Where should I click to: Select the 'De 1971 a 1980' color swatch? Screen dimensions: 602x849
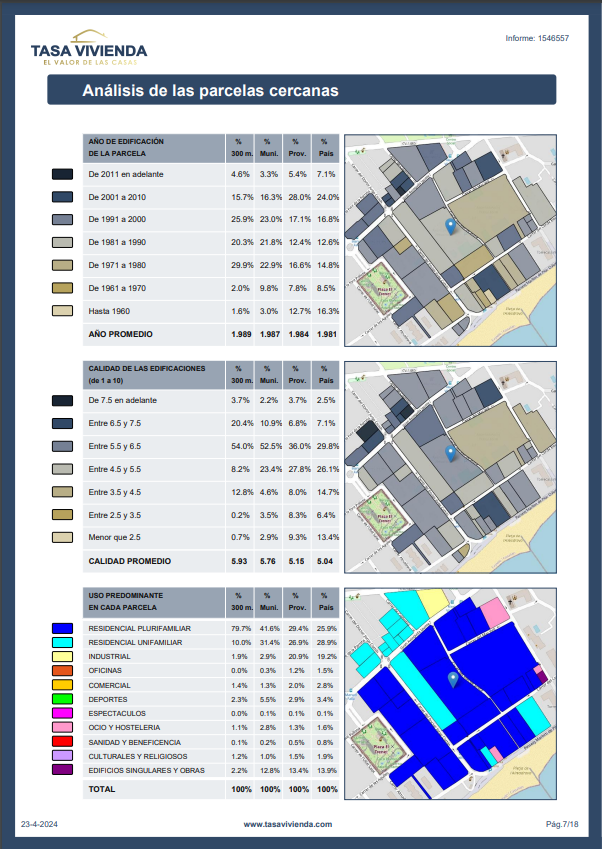[x=62, y=265]
